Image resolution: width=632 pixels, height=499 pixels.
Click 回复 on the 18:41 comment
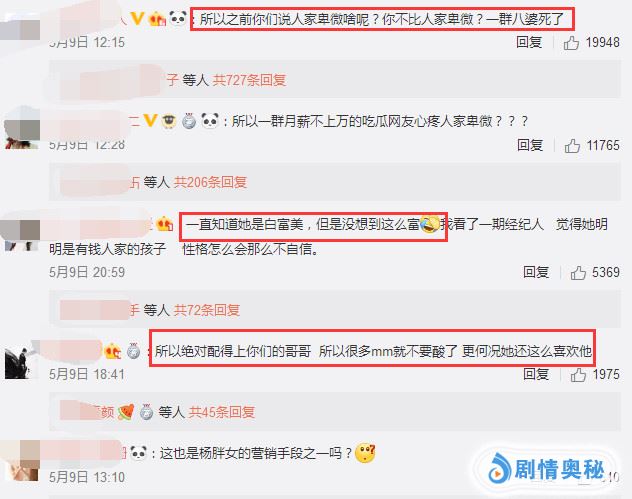(536, 374)
